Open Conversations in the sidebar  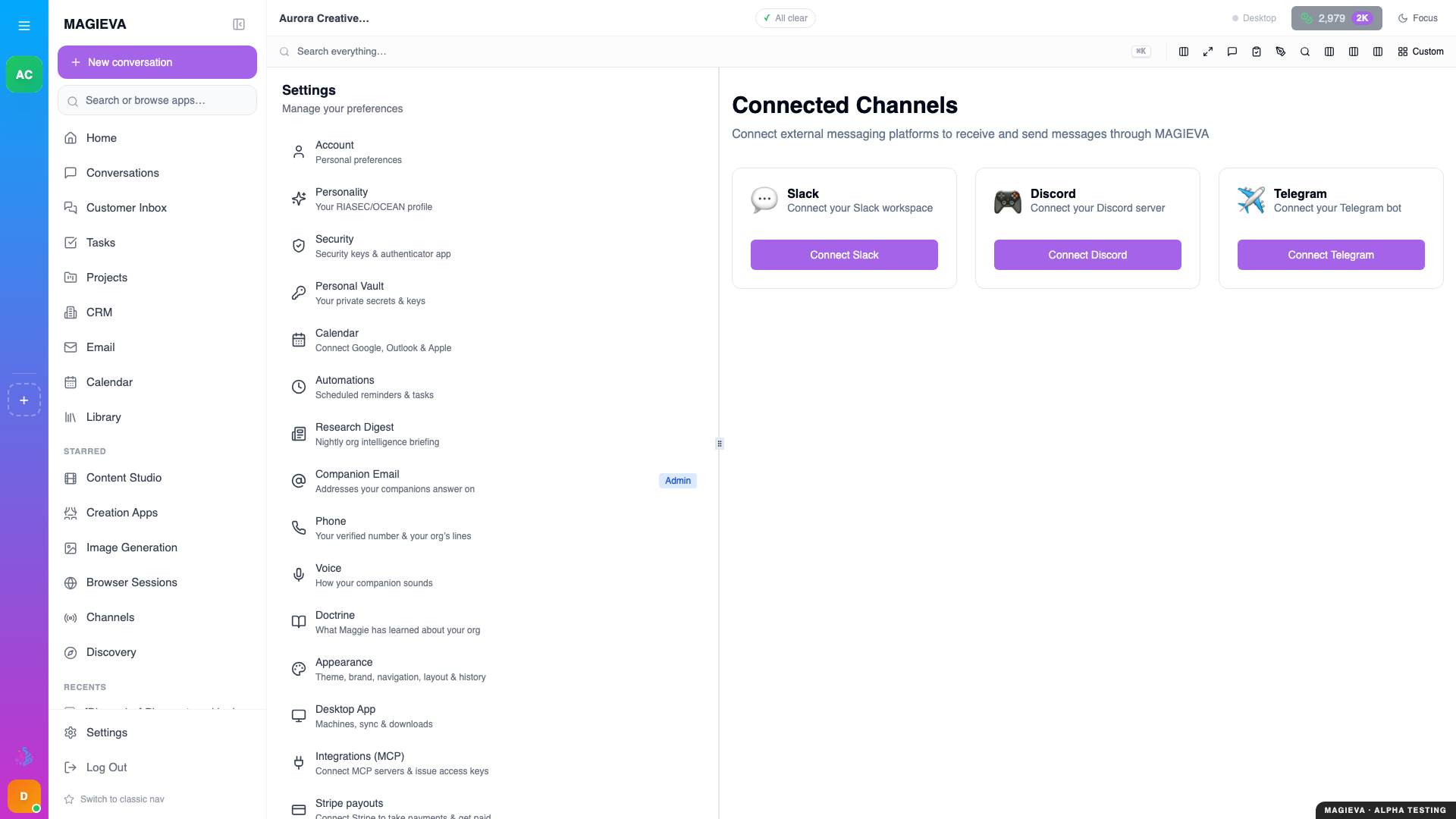pos(157,173)
